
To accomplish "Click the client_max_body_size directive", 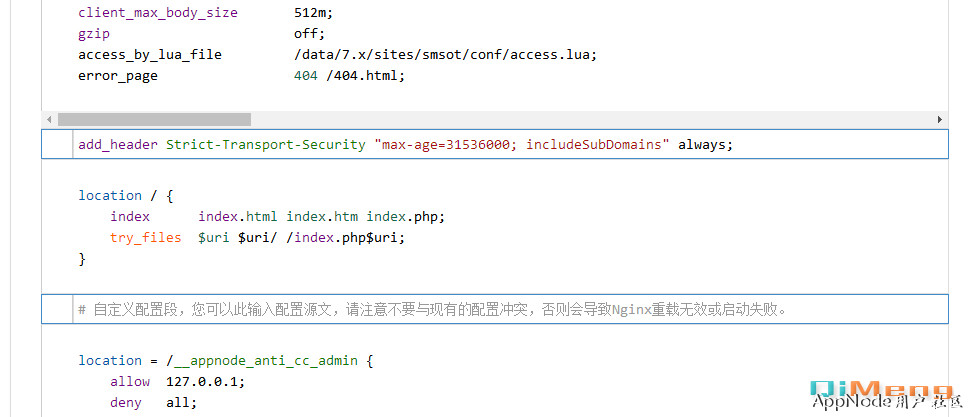I will tap(158, 13).
